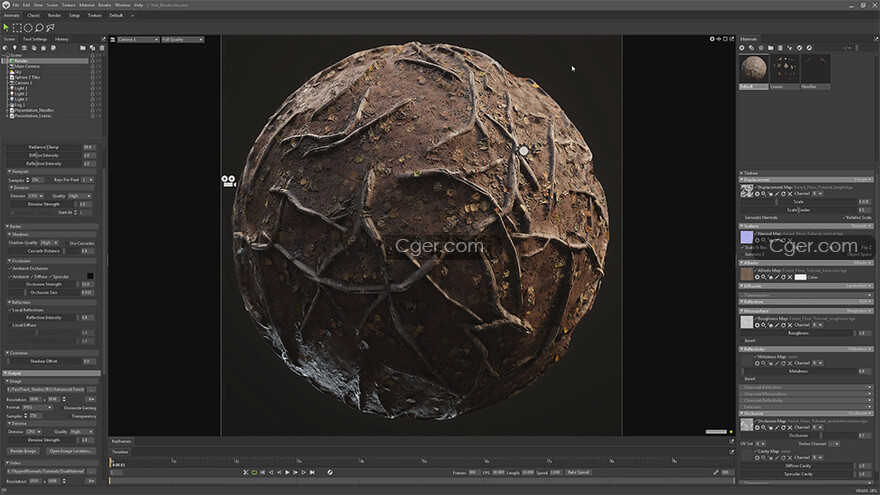Select the arrow selection tool

pos(6,27)
